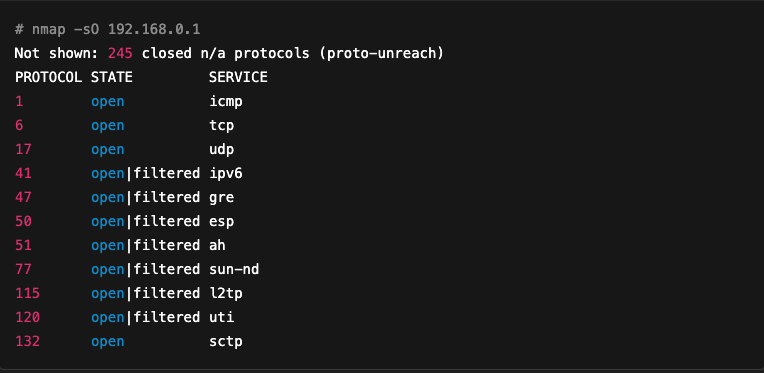Click the PROTOCOL column header

pos(48,77)
